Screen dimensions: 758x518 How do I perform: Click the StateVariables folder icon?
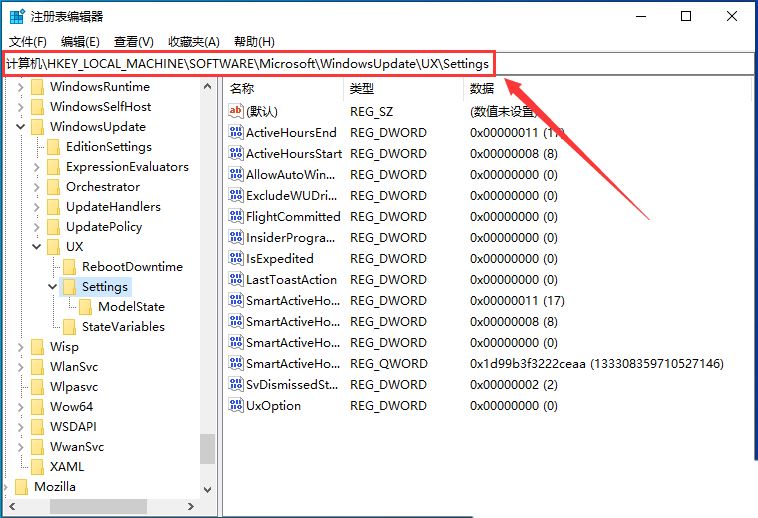(x=69, y=327)
